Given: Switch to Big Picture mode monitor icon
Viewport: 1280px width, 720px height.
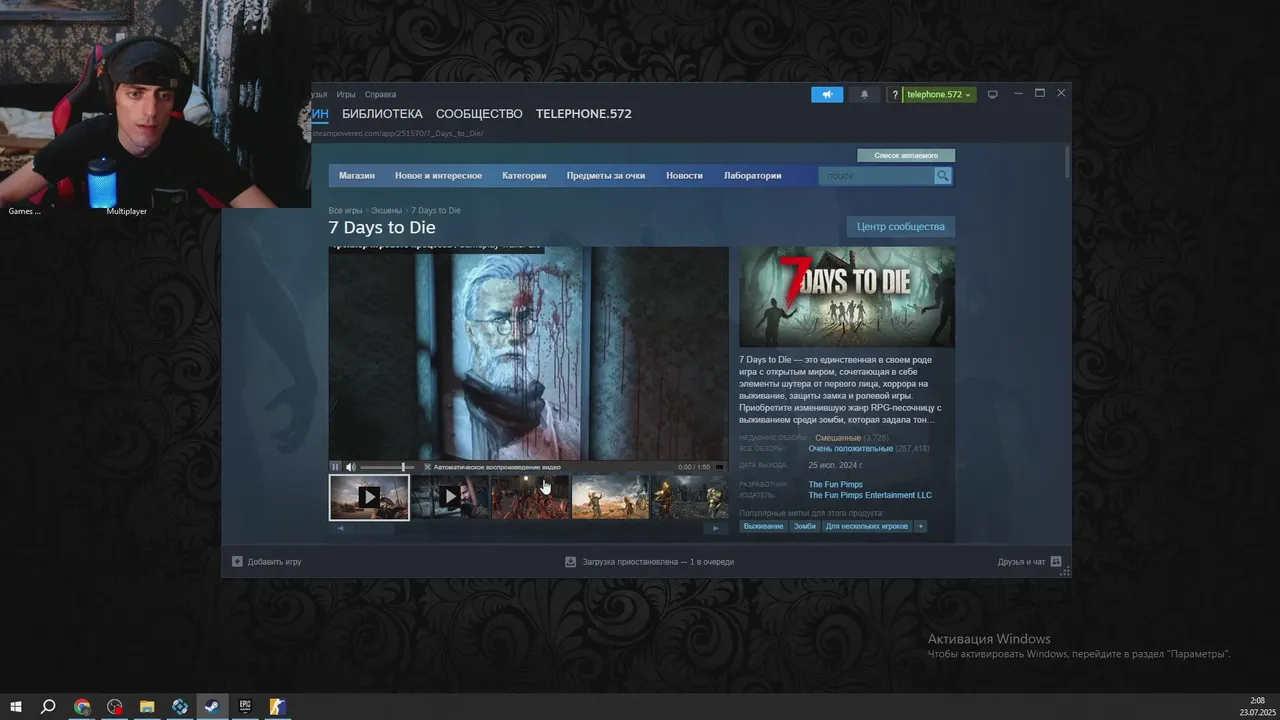Looking at the screenshot, I should pos(992,95).
